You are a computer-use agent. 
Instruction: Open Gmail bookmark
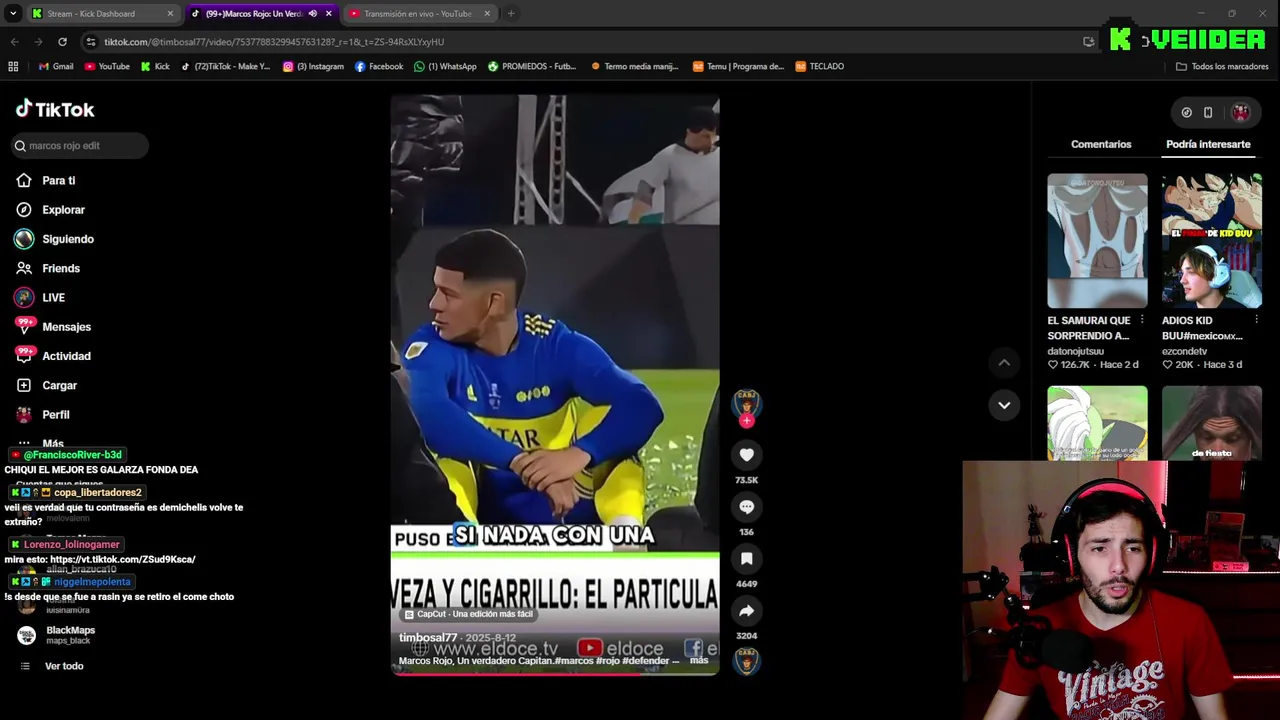coord(56,66)
